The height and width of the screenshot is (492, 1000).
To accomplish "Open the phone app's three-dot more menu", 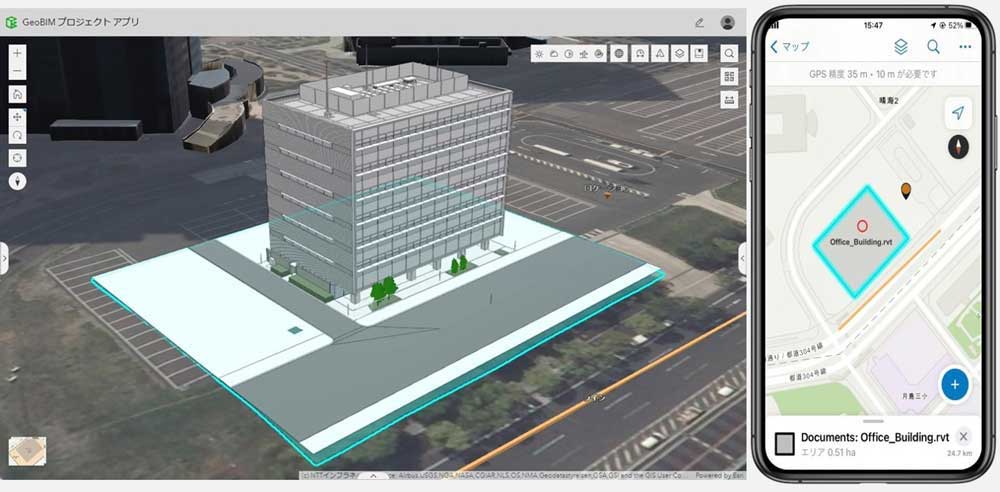I will click(x=965, y=46).
